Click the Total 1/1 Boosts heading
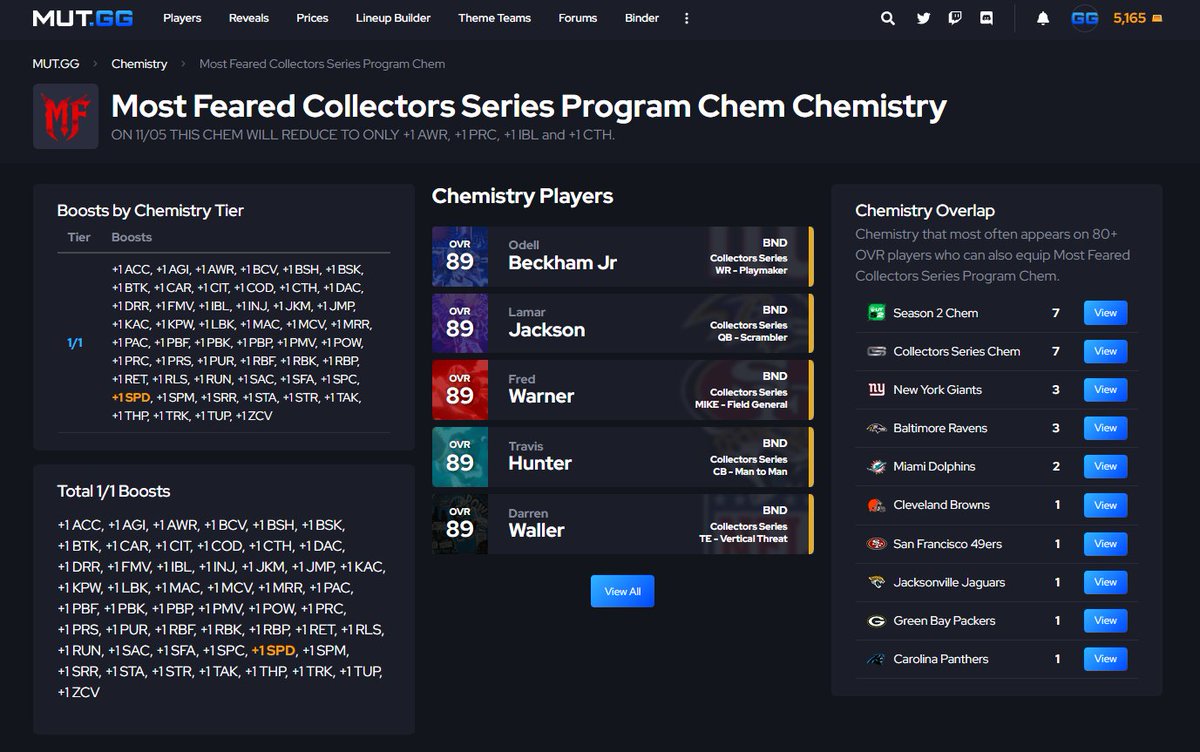 coord(113,491)
